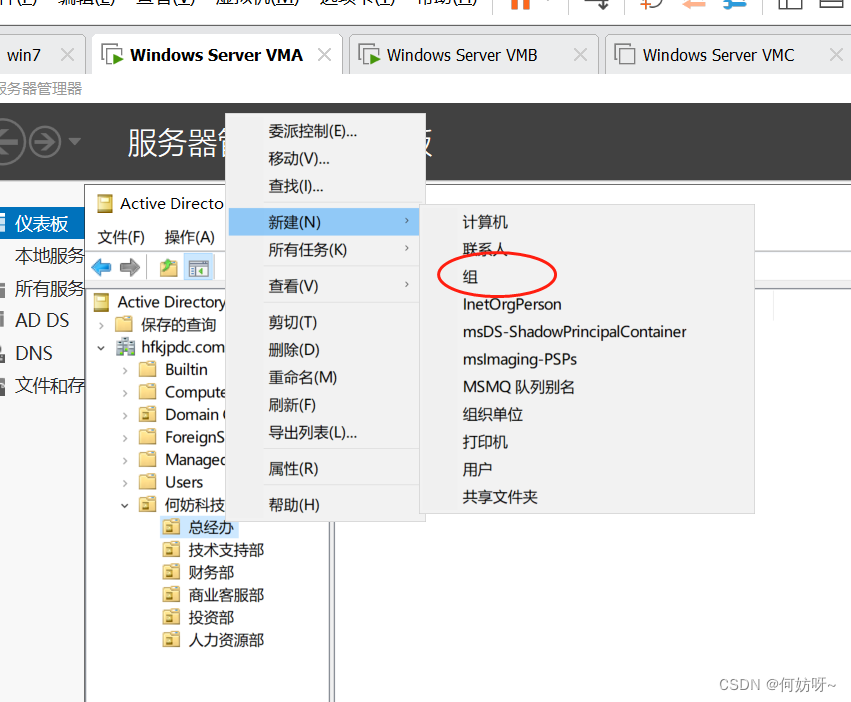Click the up-one-level folder icon
The width and height of the screenshot is (851, 702).
point(169,267)
